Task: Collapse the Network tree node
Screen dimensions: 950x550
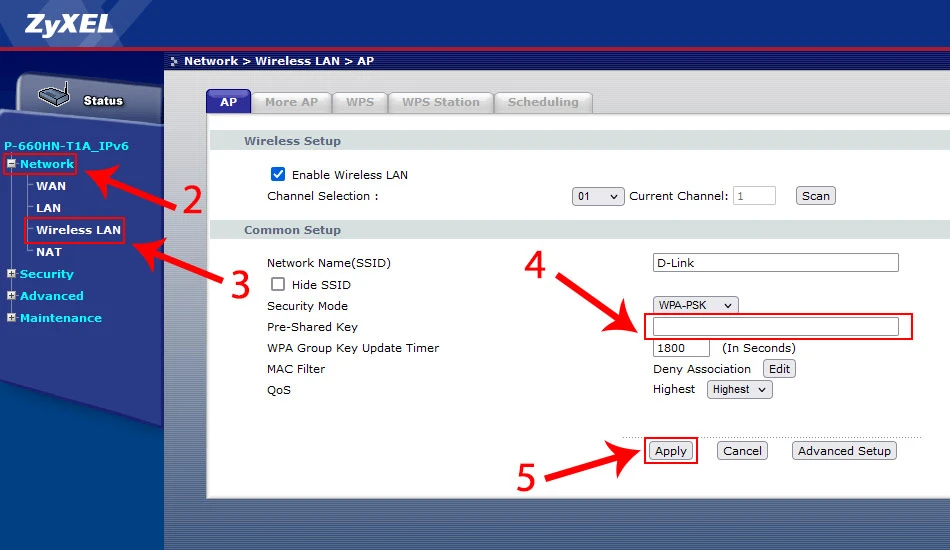Action: [x=11, y=164]
